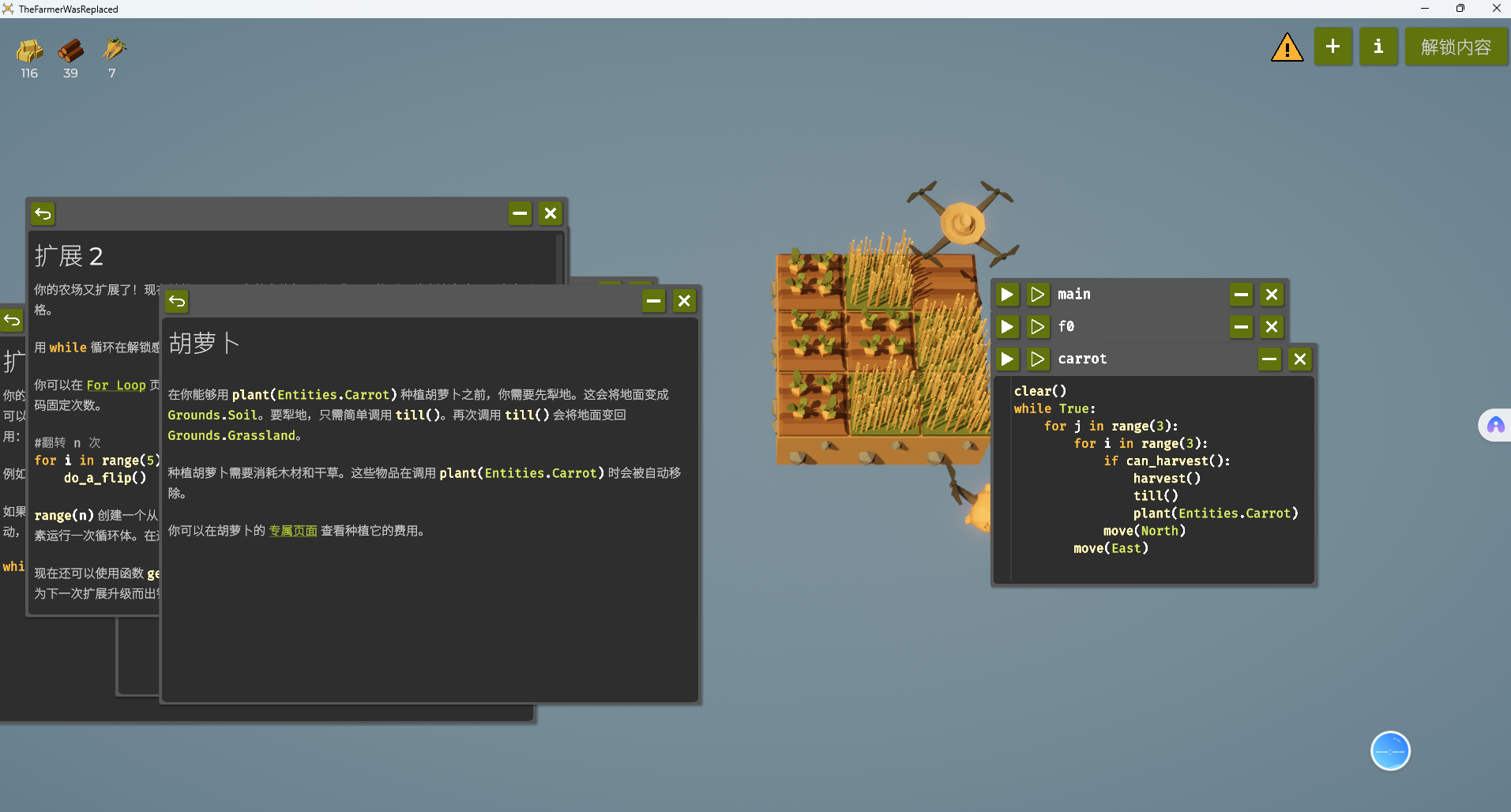Click the 'if can_harvest():' code line
1511x812 pixels.
(1167, 461)
